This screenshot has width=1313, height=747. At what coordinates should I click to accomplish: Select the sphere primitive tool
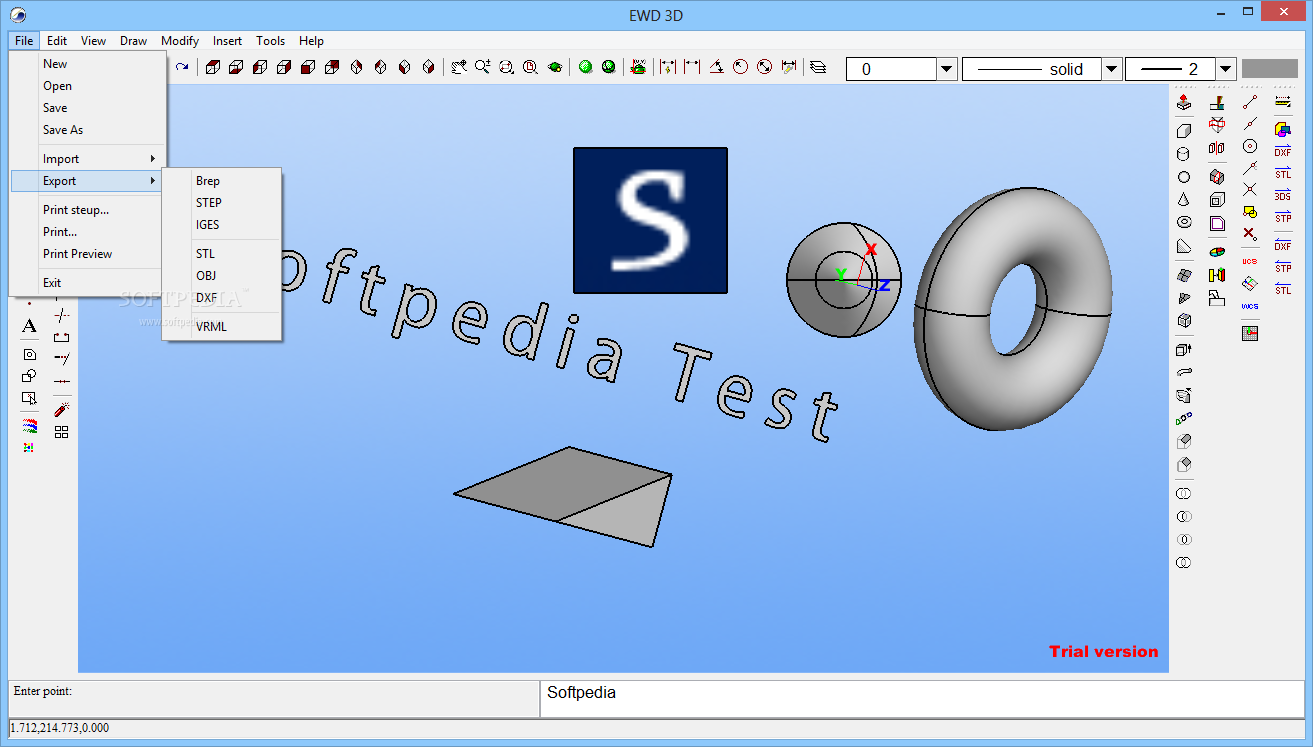coord(1184,177)
